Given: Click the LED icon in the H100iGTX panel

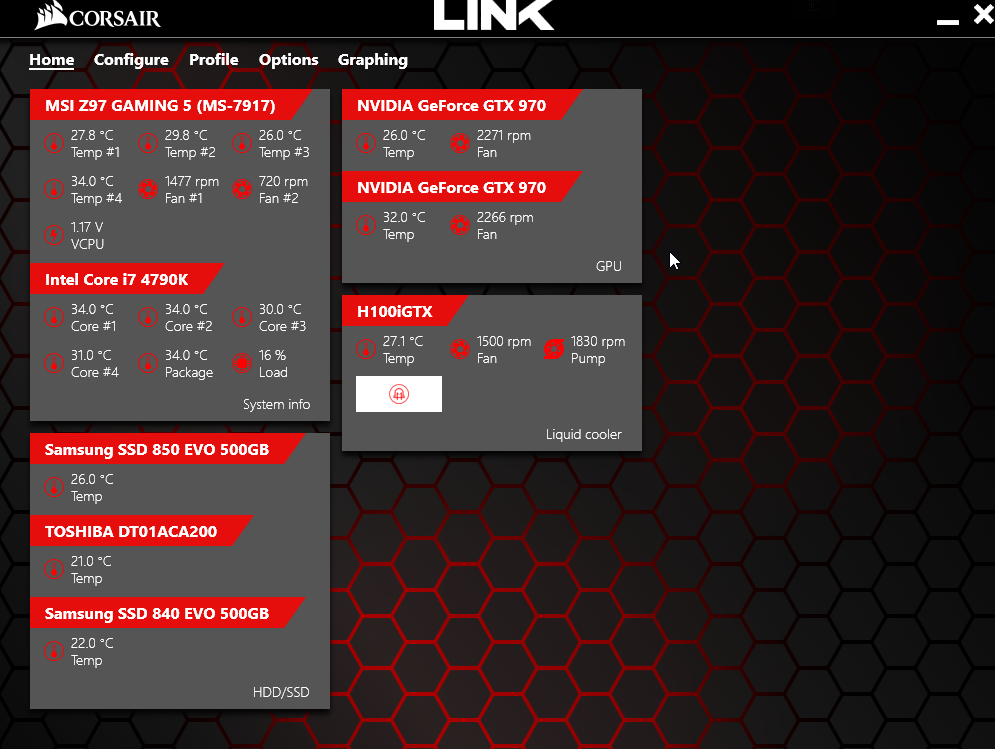Looking at the screenshot, I should point(399,394).
